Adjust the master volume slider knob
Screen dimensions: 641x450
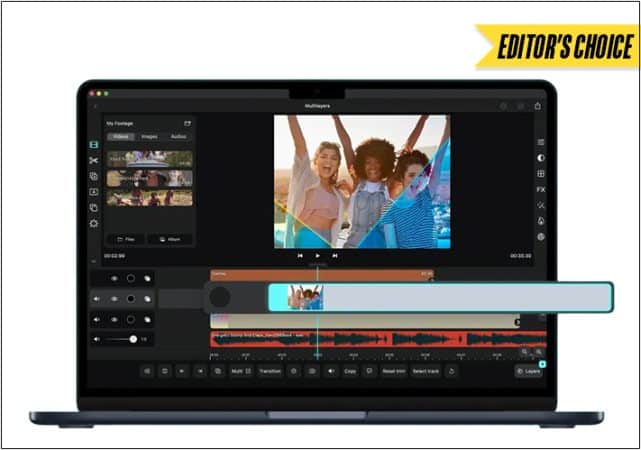[x=133, y=339]
